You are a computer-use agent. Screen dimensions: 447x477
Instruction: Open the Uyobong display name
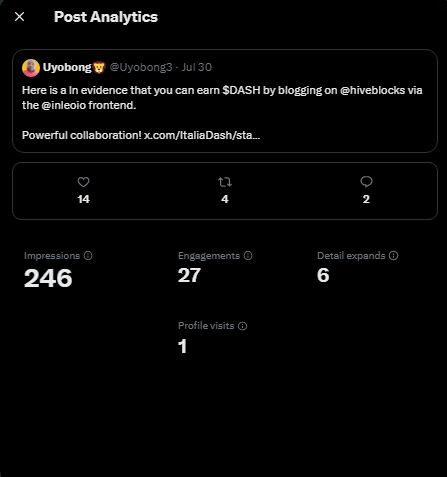[x=67, y=67]
